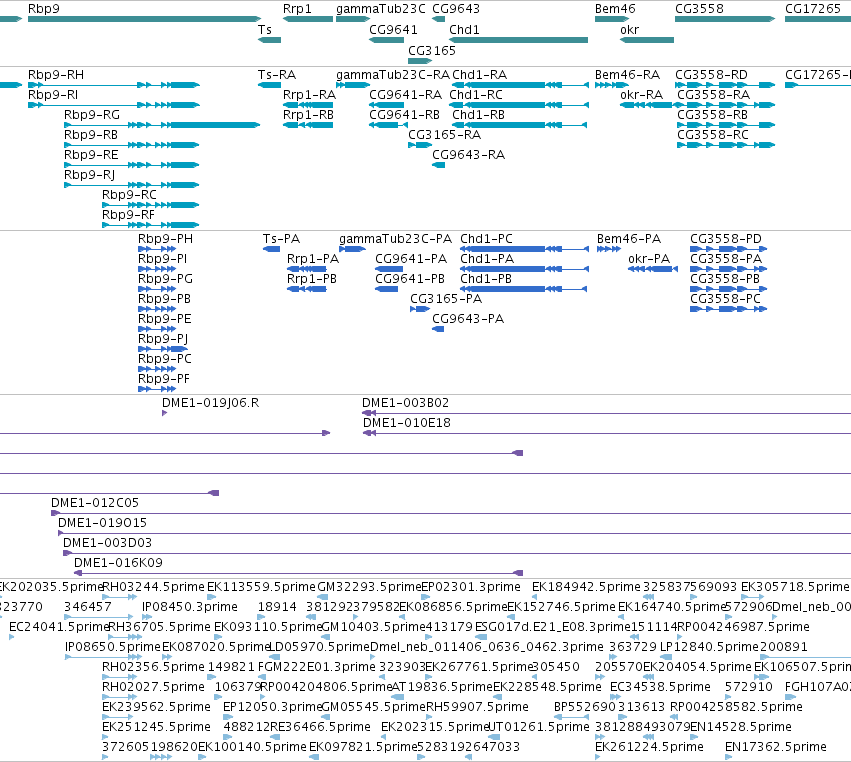Screen dimensions: 851x762
Task: Select the CG9643 gene label
Action: tap(456, 9)
